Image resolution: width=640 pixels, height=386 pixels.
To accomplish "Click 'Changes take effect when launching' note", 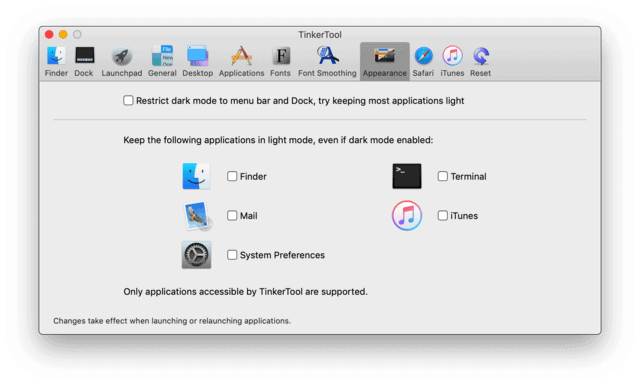I will pos(172,321).
